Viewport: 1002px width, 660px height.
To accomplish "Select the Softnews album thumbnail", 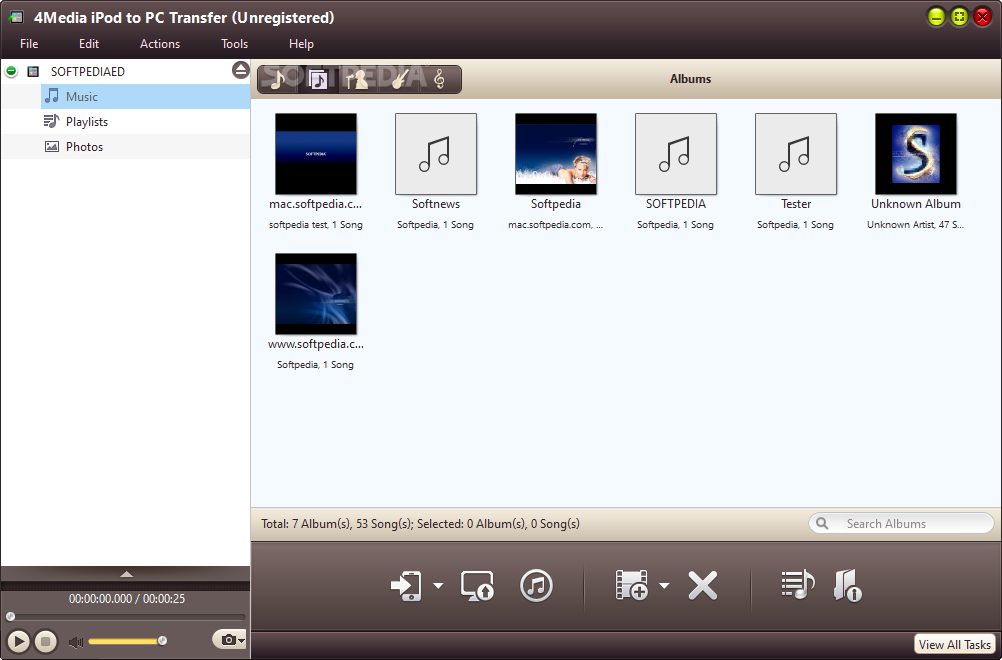I will tap(436, 154).
